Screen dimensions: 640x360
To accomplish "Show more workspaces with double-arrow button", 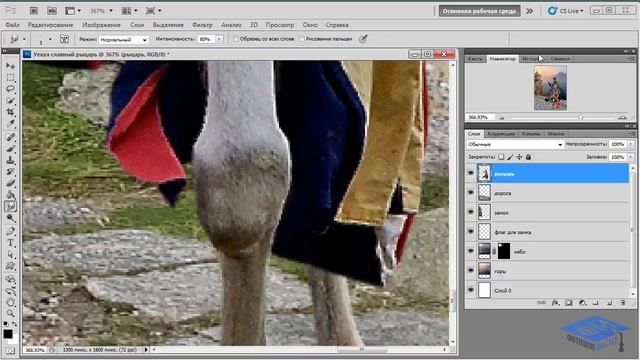I will point(529,11).
